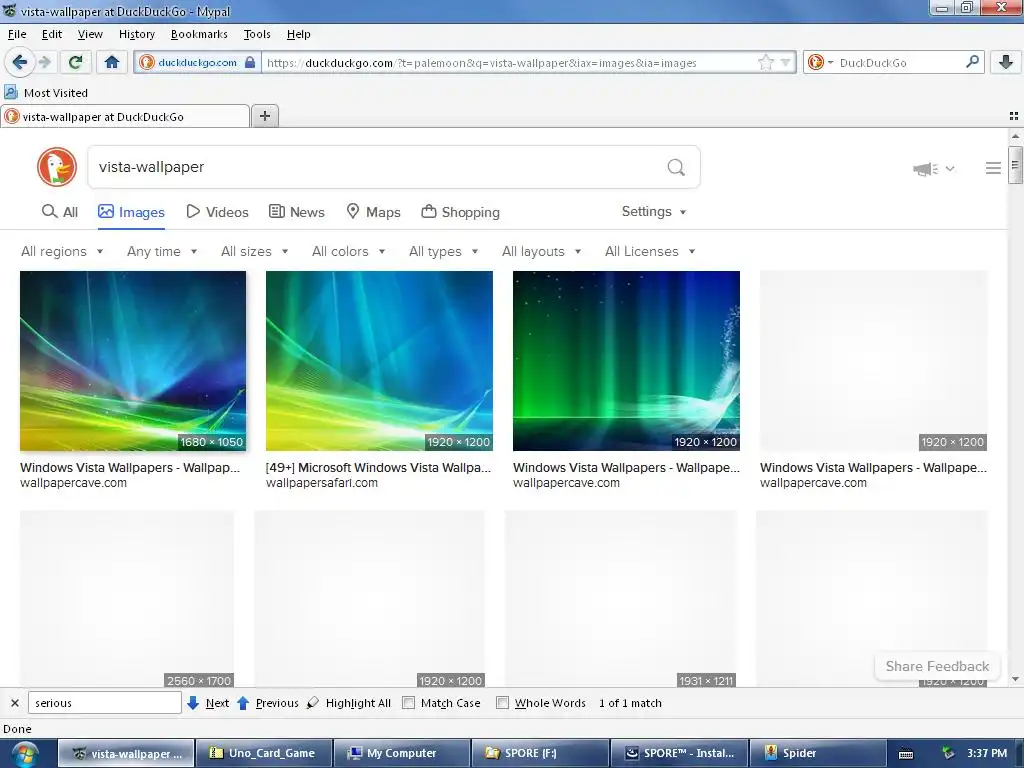This screenshot has height=768, width=1024.
Task: Expand the All colors filter
Action: (x=349, y=251)
